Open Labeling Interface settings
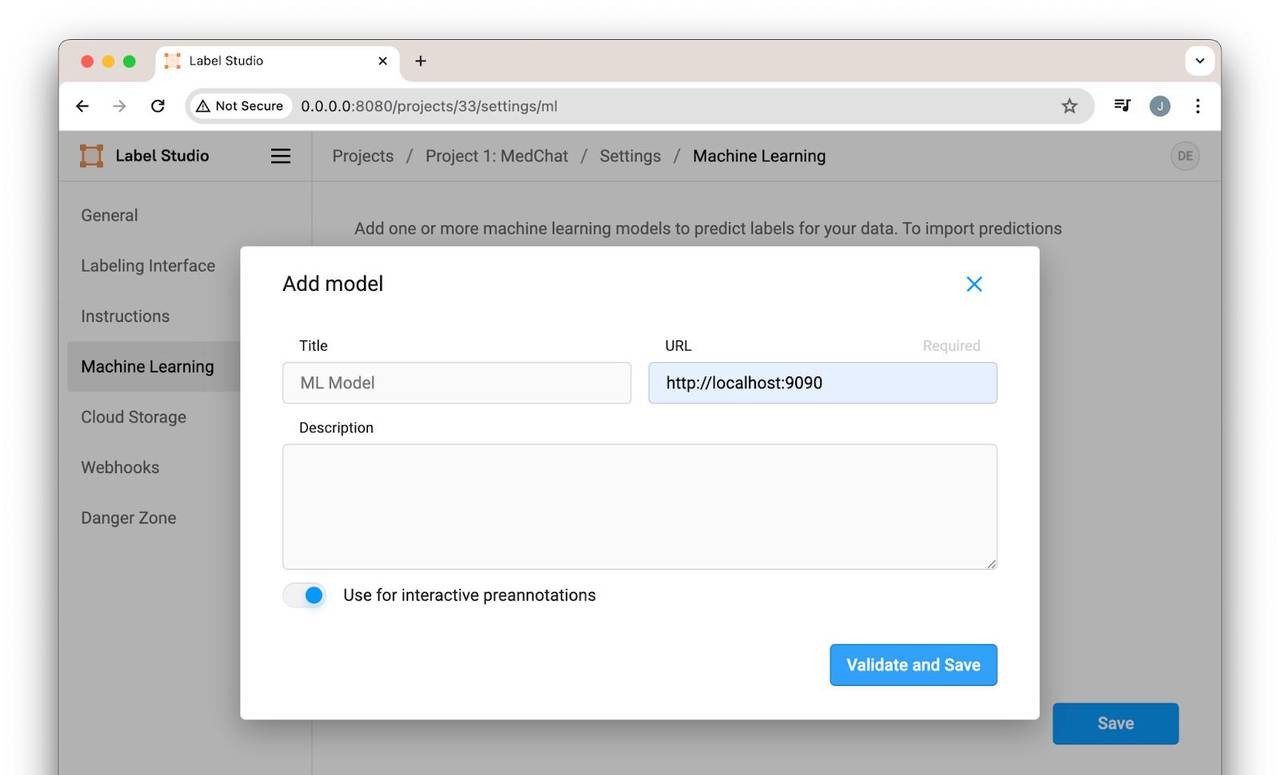1280x775 pixels. (148, 266)
